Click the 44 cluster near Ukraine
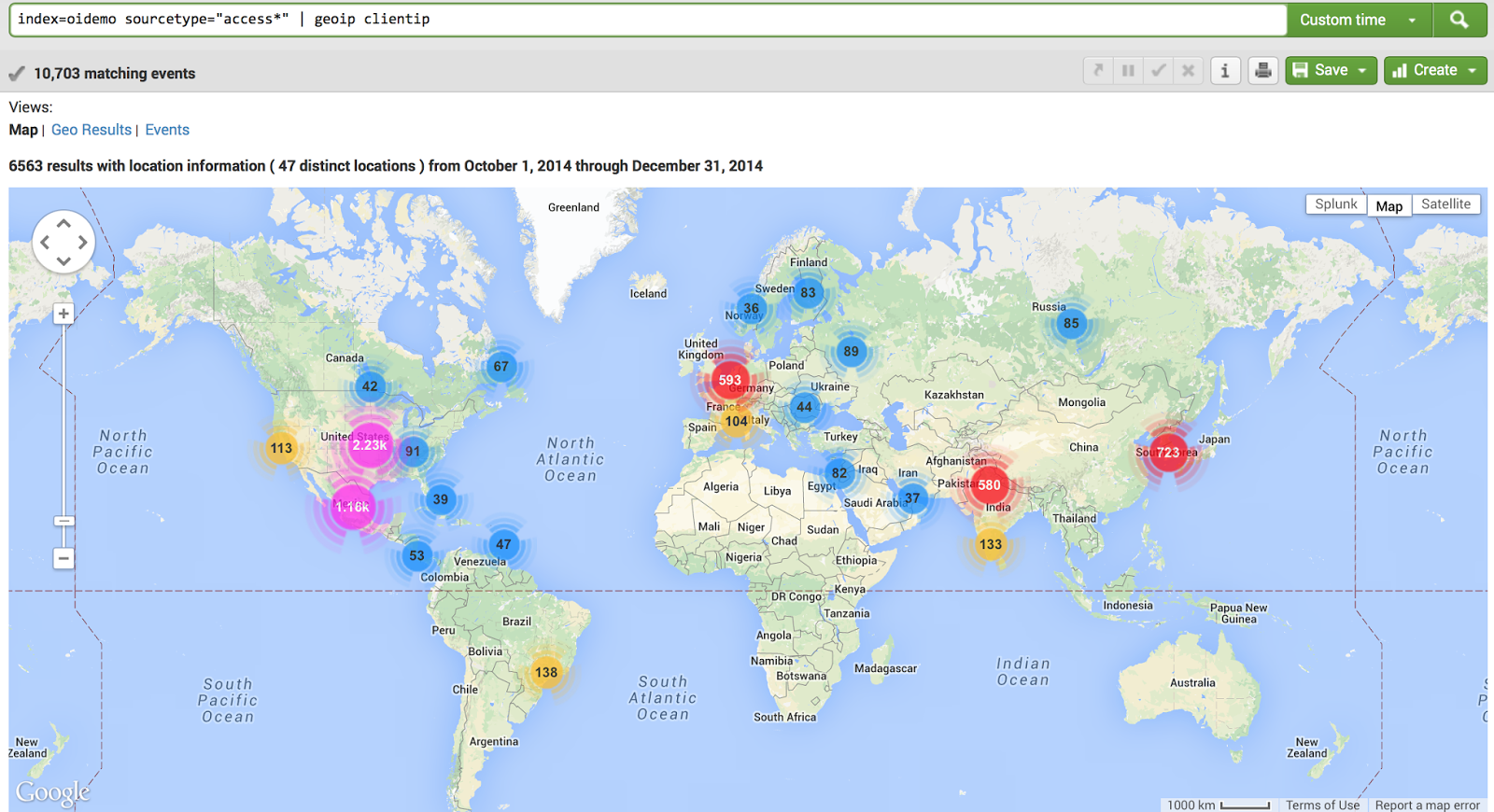This screenshot has height=812, width=1494. (x=804, y=407)
